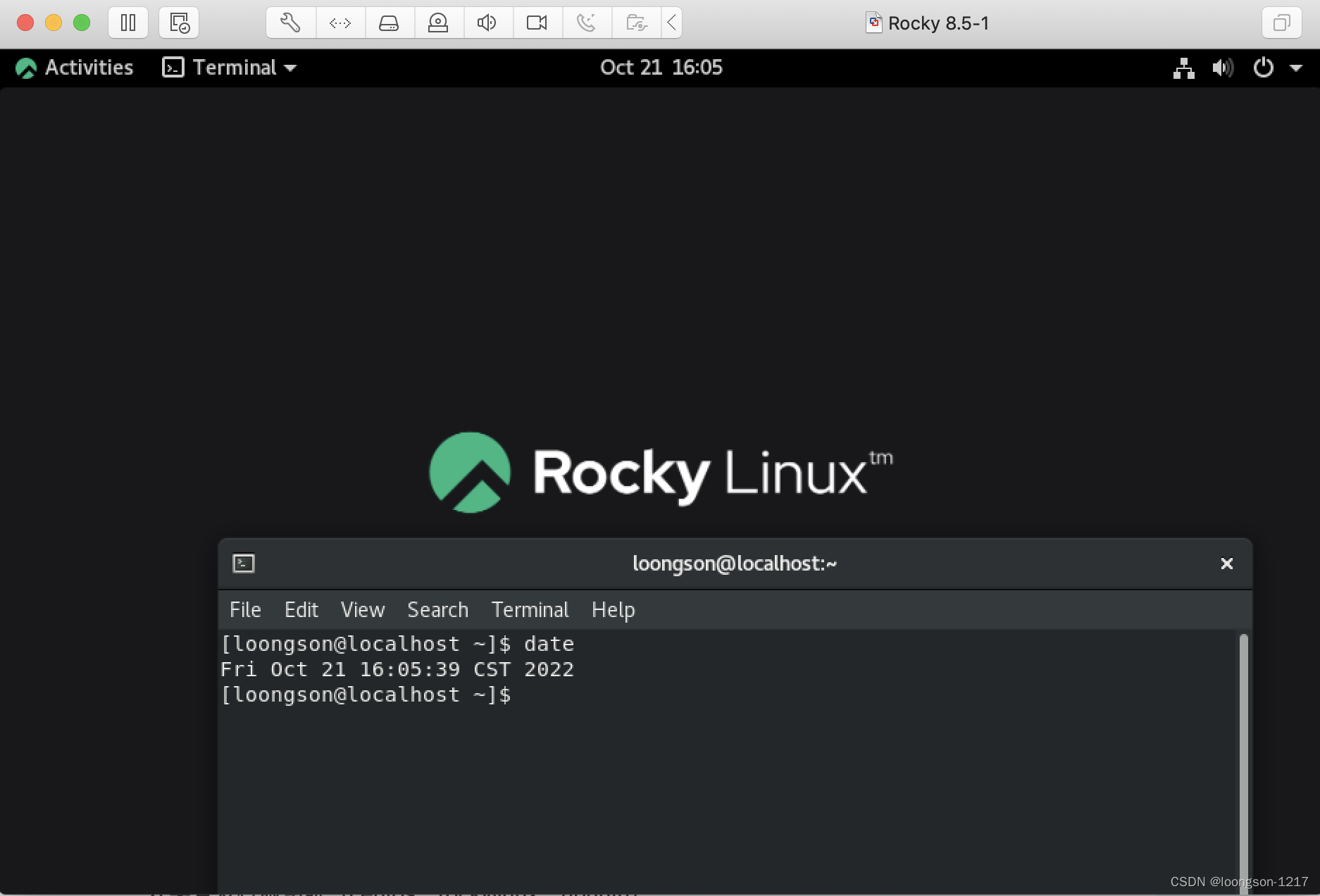Open the hard disk device icon
Screen dimensions: 1320x896
tap(389, 23)
